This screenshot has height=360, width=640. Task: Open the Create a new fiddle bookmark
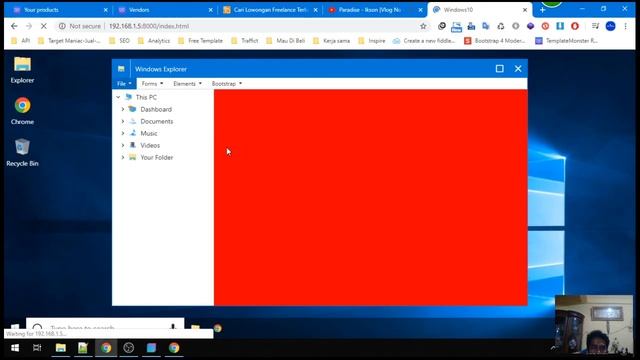tap(424, 40)
